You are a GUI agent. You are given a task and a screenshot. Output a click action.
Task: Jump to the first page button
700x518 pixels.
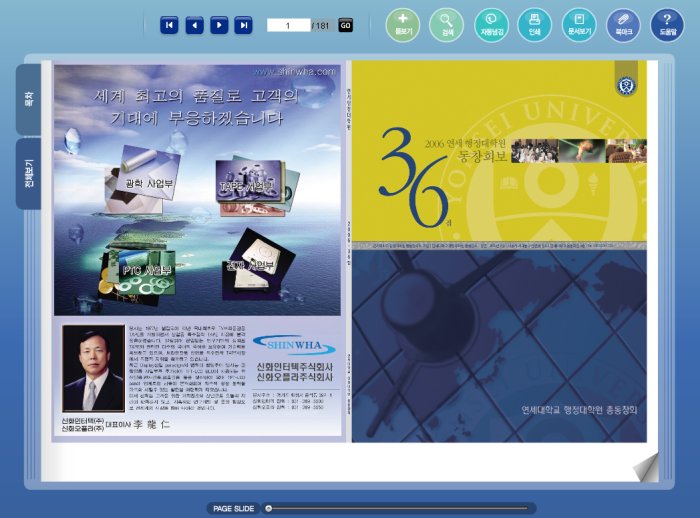tap(169, 25)
